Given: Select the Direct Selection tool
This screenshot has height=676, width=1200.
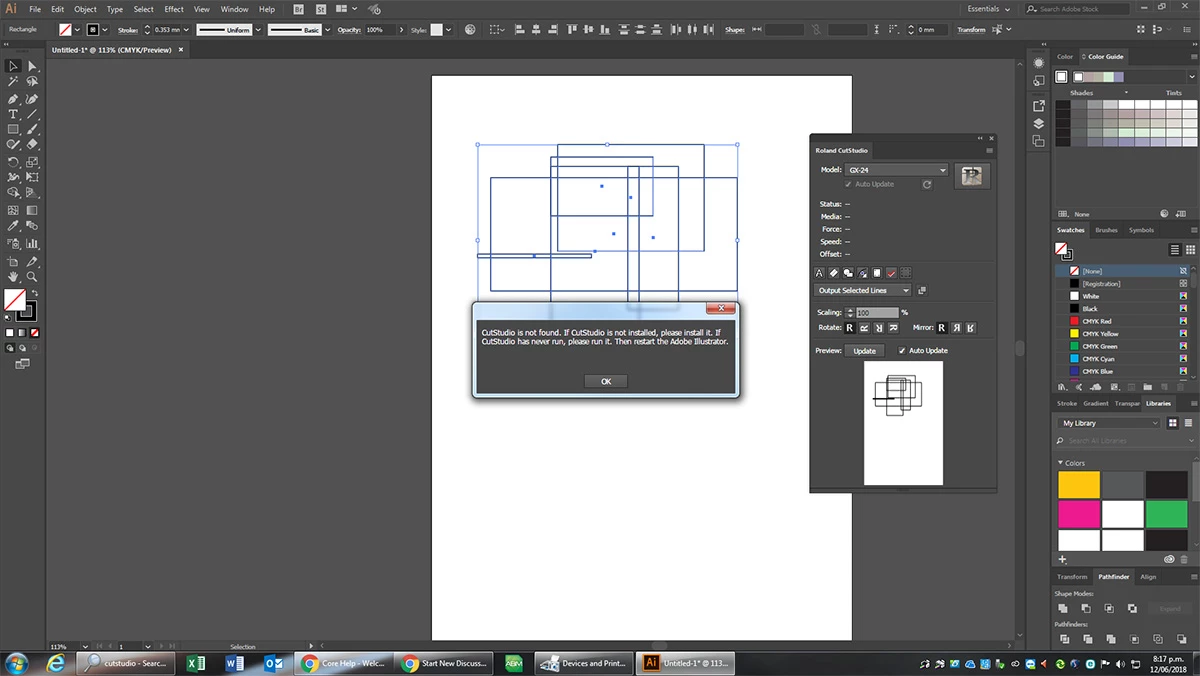Looking at the screenshot, I should (32, 66).
